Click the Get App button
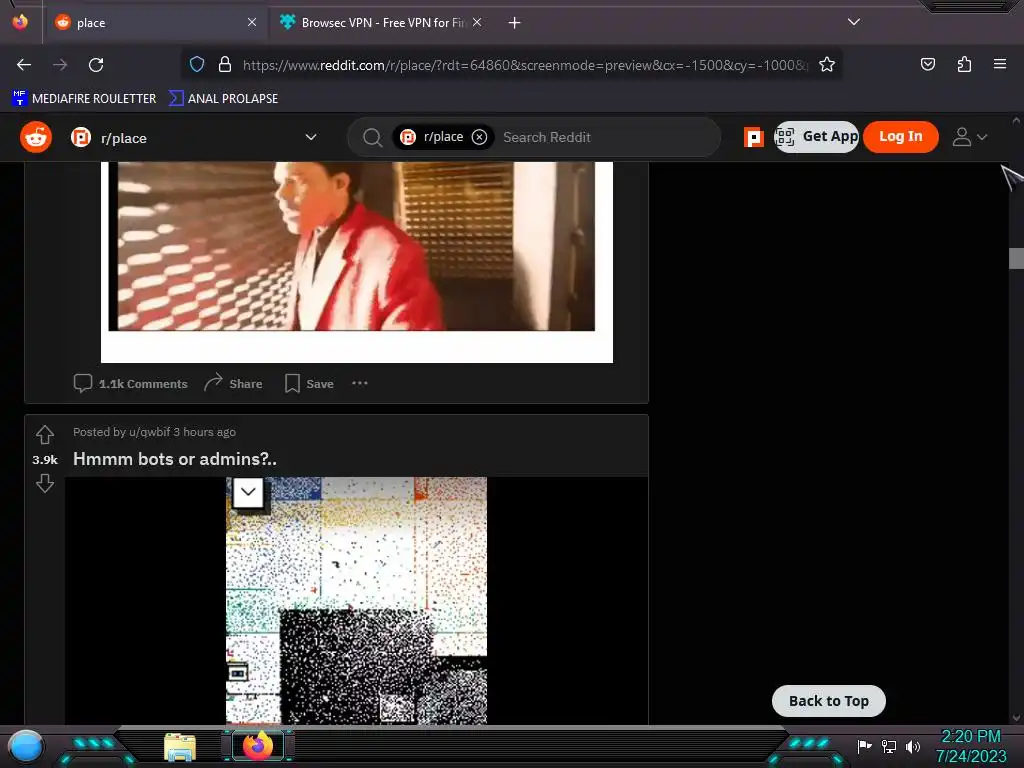The image size is (1024, 768). [816, 137]
